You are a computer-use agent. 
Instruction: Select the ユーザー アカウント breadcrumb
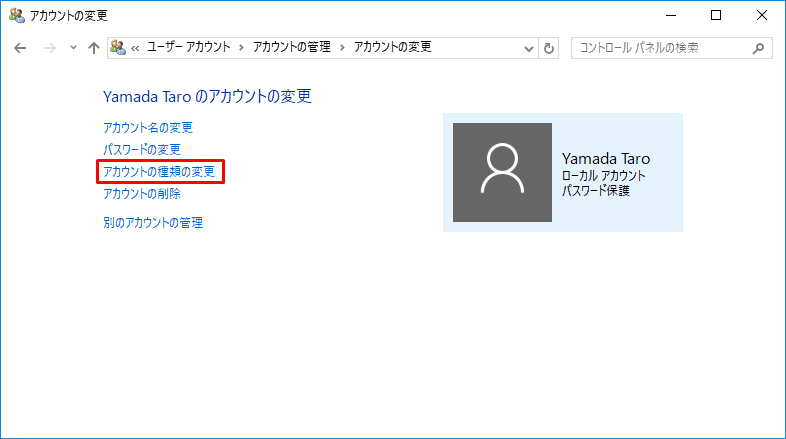[188, 47]
